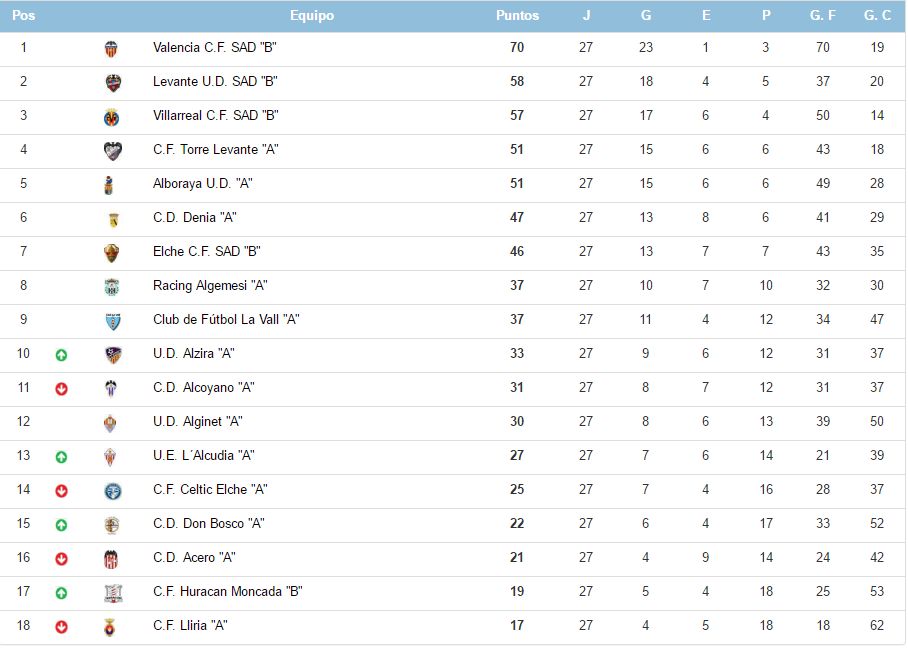Click the Elche C.F. SAD "B" crest
This screenshot has height=654, width=908.
(x=112, y=253)
